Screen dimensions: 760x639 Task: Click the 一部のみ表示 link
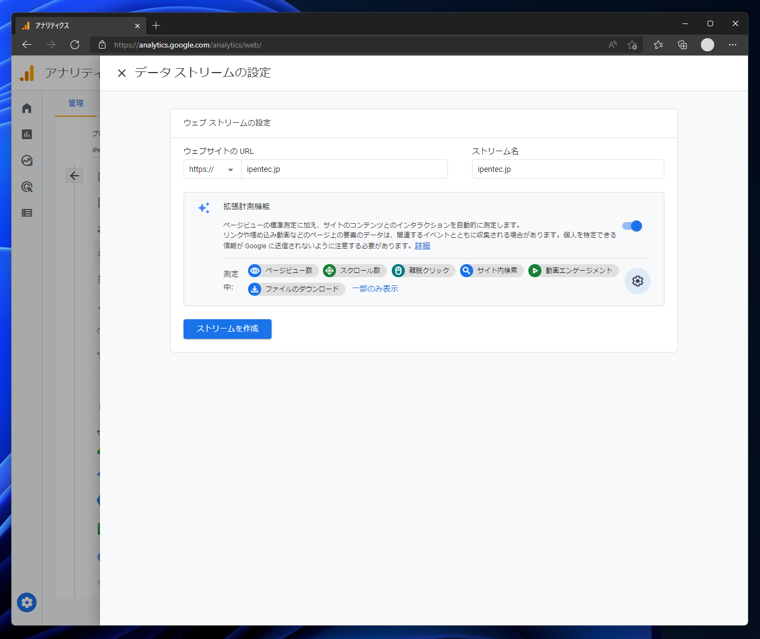tap(375, 288)
